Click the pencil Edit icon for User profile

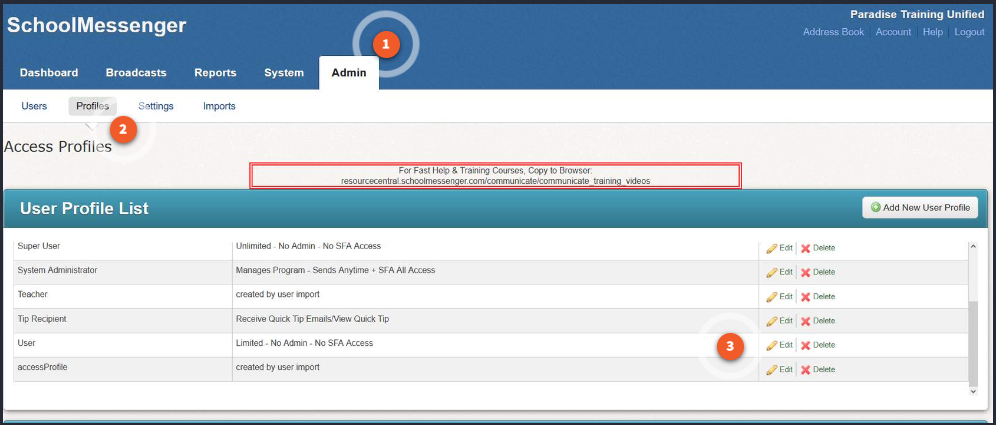[771, 345]
